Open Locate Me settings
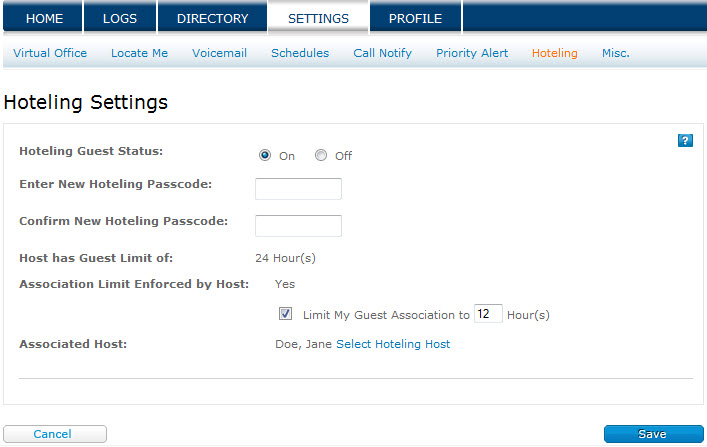The width and height of the screenshot is (707, 447). [139, 53]
